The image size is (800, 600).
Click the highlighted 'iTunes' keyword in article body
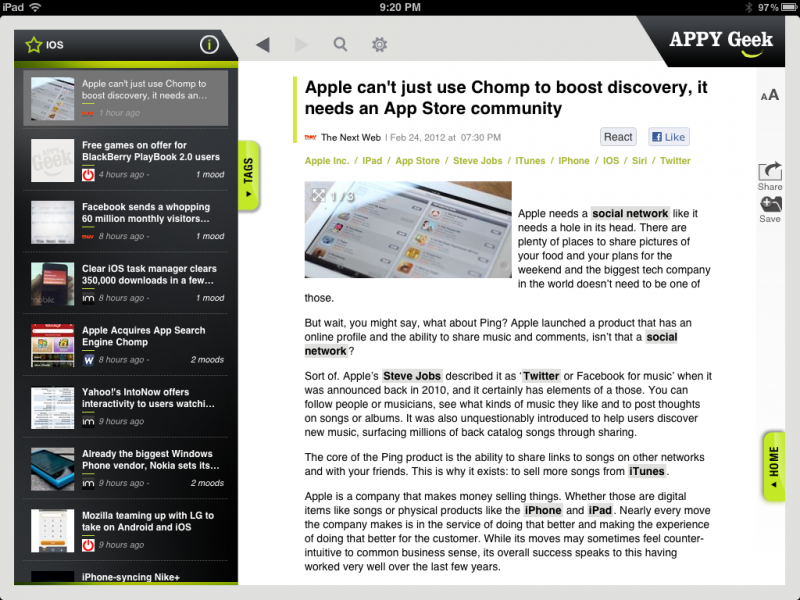pos(646,471)
